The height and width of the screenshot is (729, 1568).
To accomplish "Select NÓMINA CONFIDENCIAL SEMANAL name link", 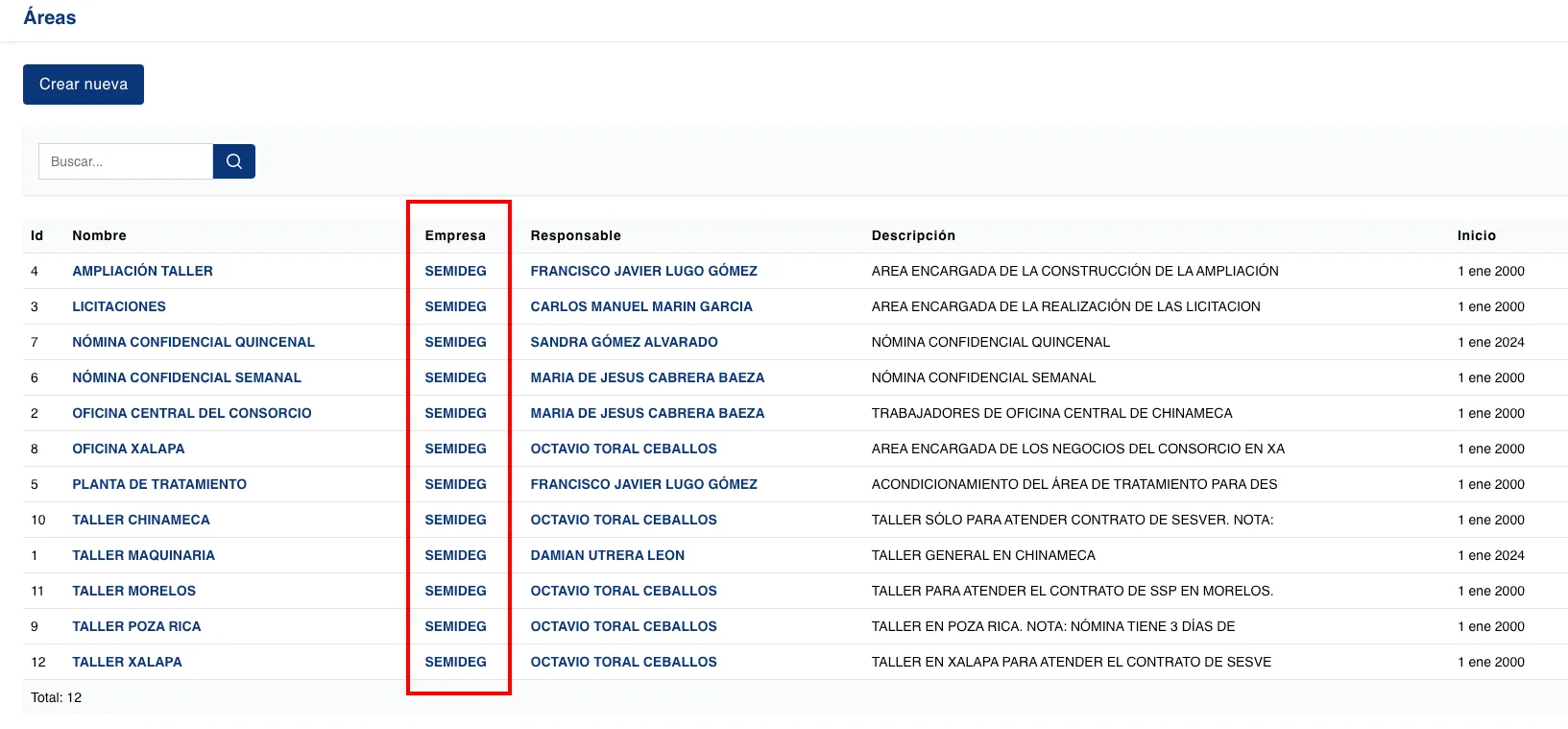I will point(186,377).
